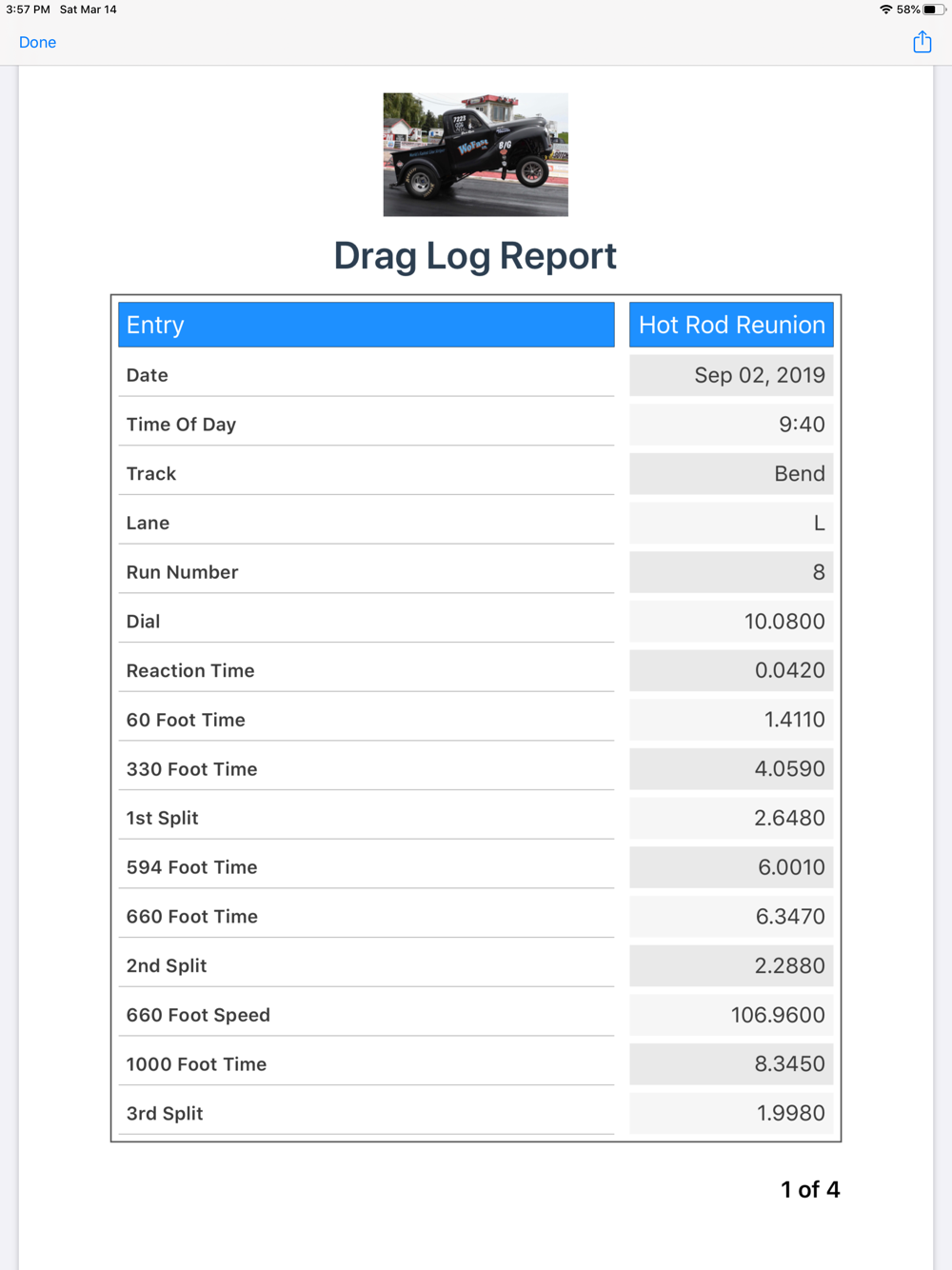Screen dimensions: 952x1270
Task: Select the Hot Rod Reunion header cell
Action: (731, 325)
